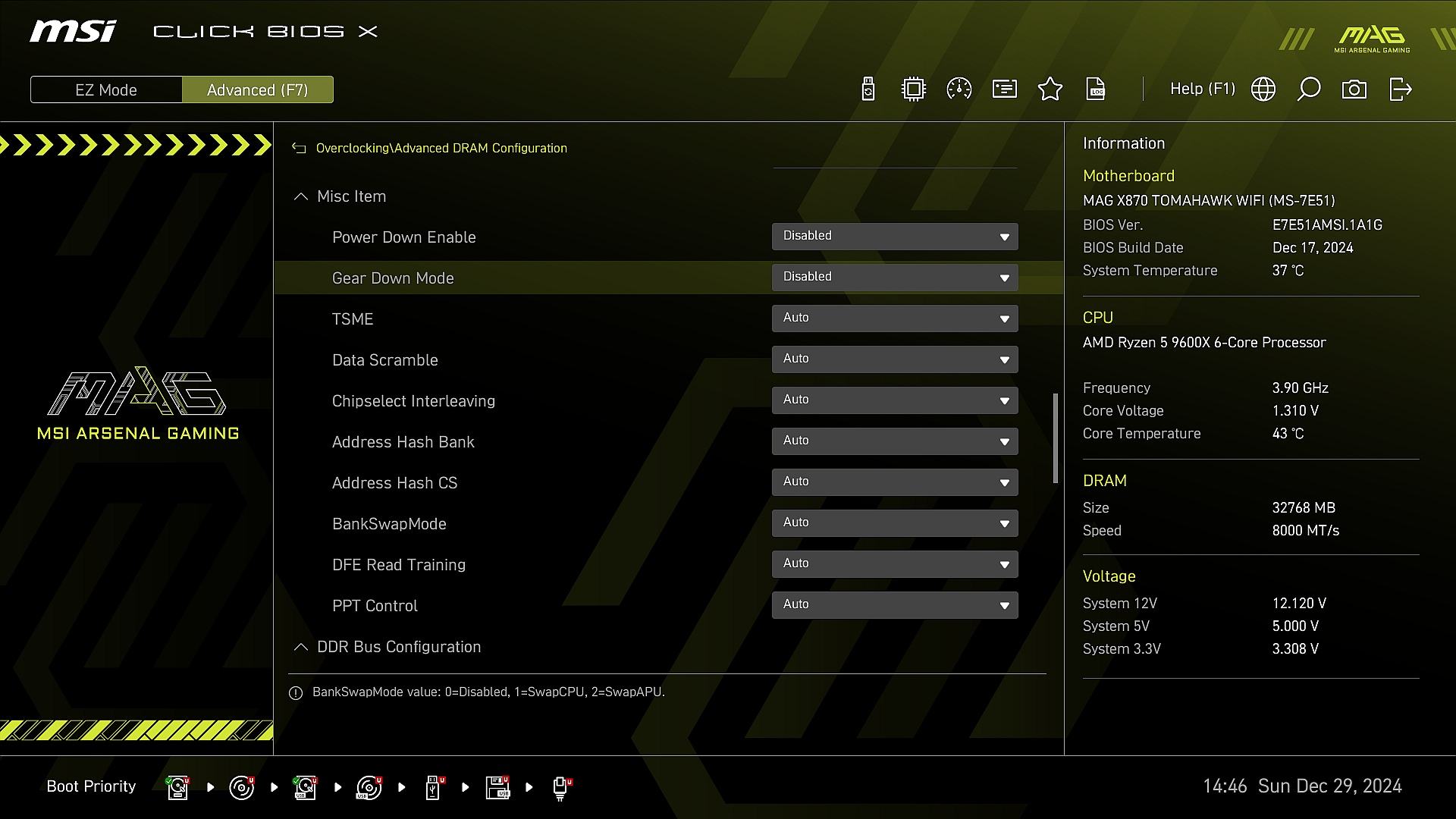The height and width of the screenshot is (819, 1456).
Task: Select the Advanced (F7) tab
Action: coord(257,89)
